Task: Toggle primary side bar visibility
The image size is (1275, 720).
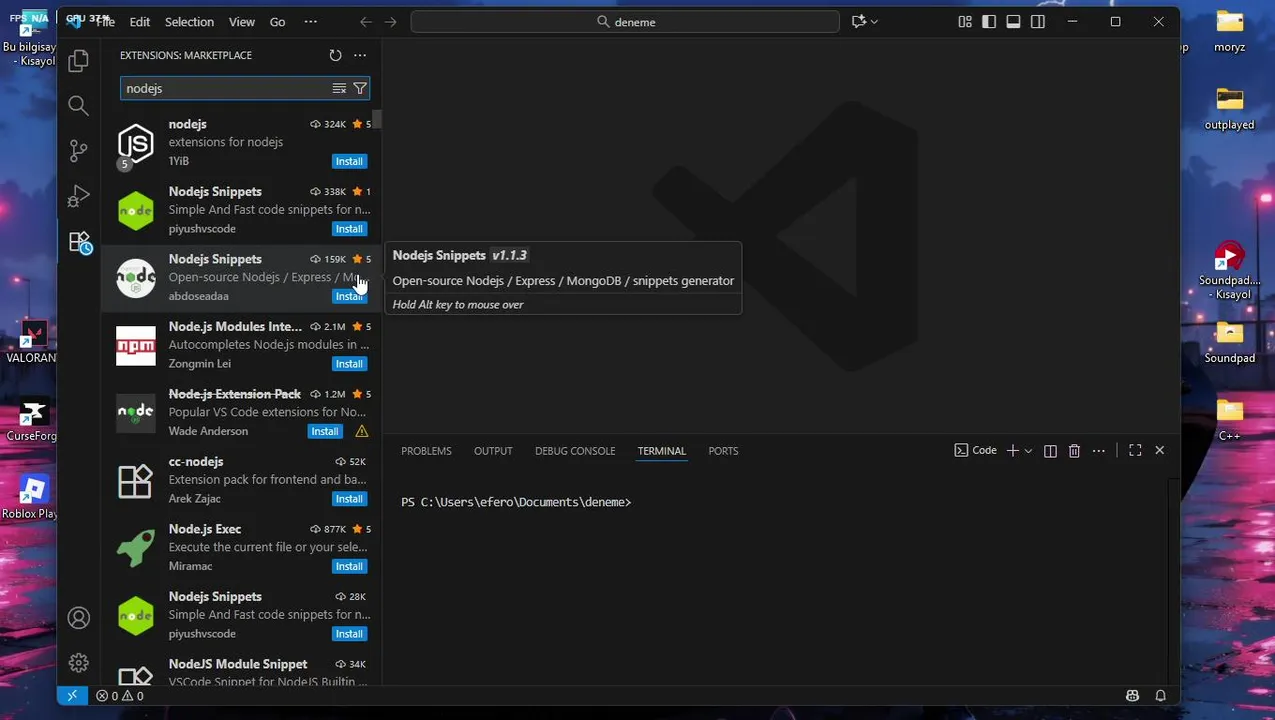Action: click(x=989, y=21)
